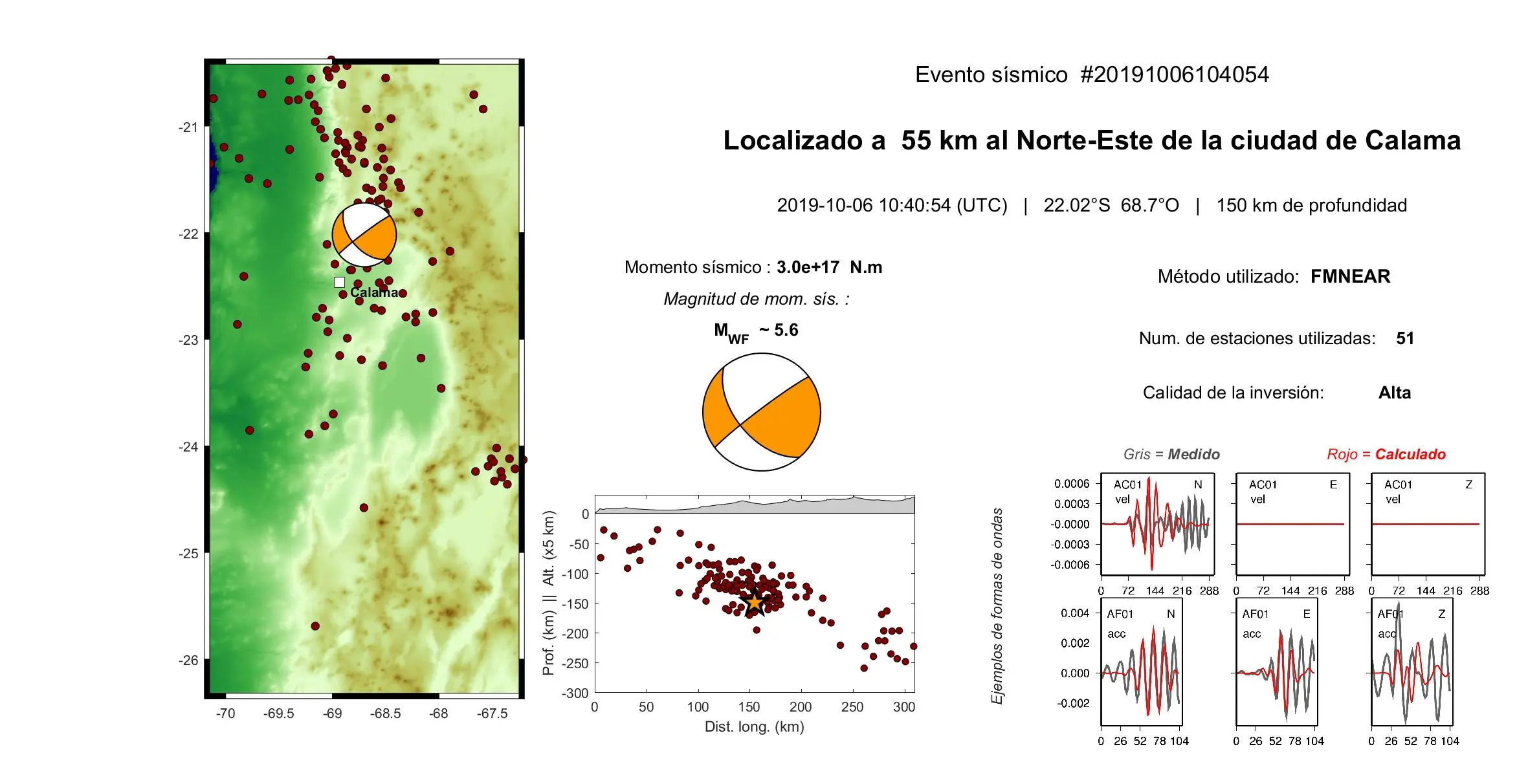The height and width of the screenshot is (784, 1539).
Task: Open the AC01 E velocity waveform plot
Action: coord(1292,524)
